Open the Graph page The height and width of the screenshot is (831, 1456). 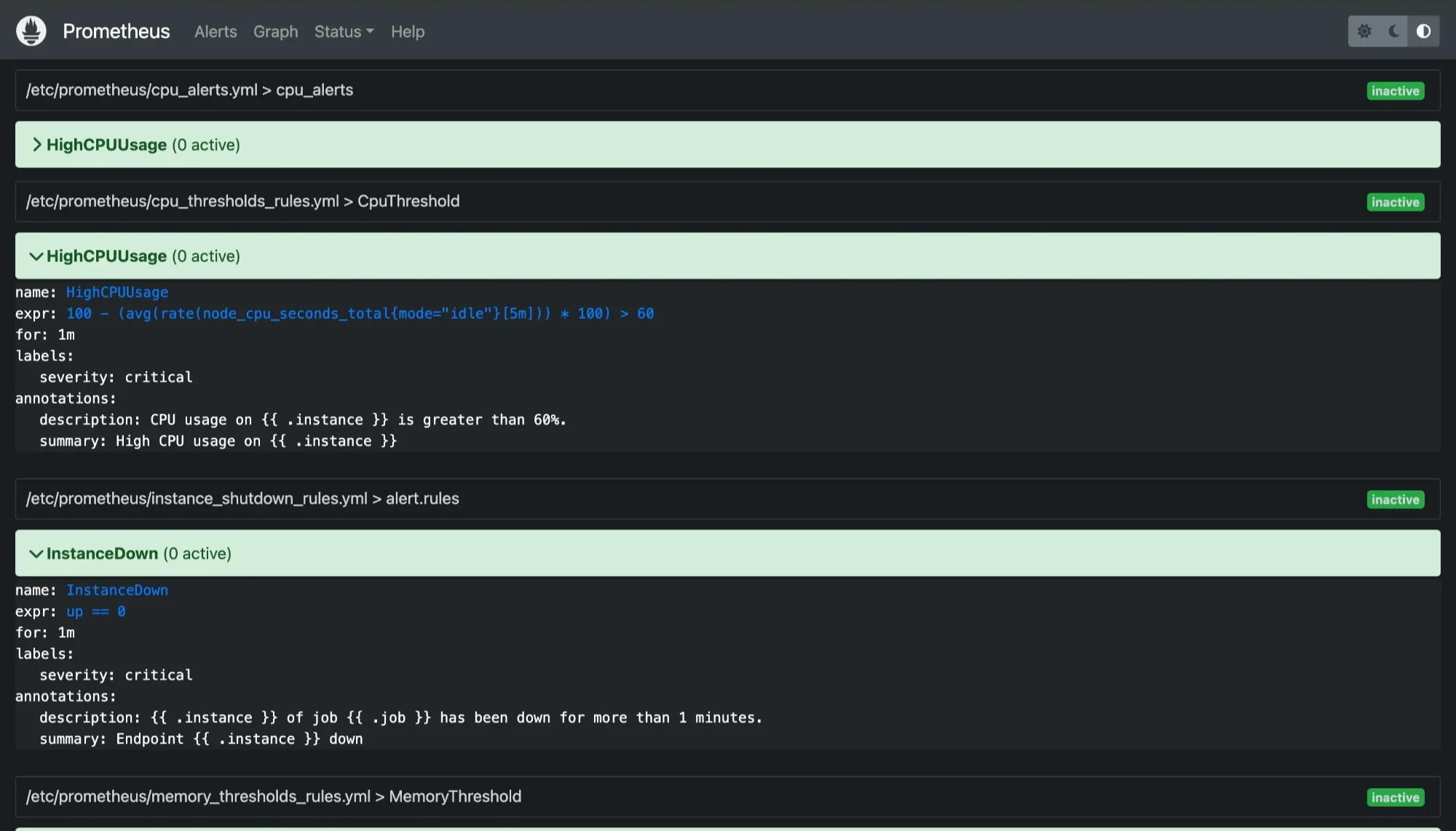[276, 31]
